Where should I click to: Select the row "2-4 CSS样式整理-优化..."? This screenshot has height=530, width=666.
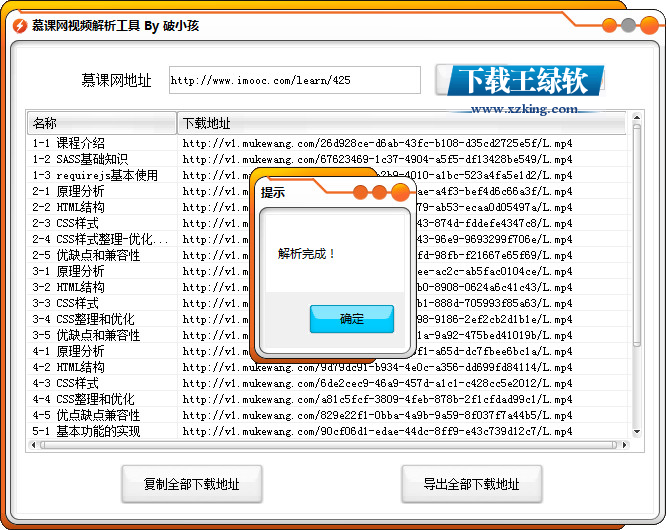point(327,239)
